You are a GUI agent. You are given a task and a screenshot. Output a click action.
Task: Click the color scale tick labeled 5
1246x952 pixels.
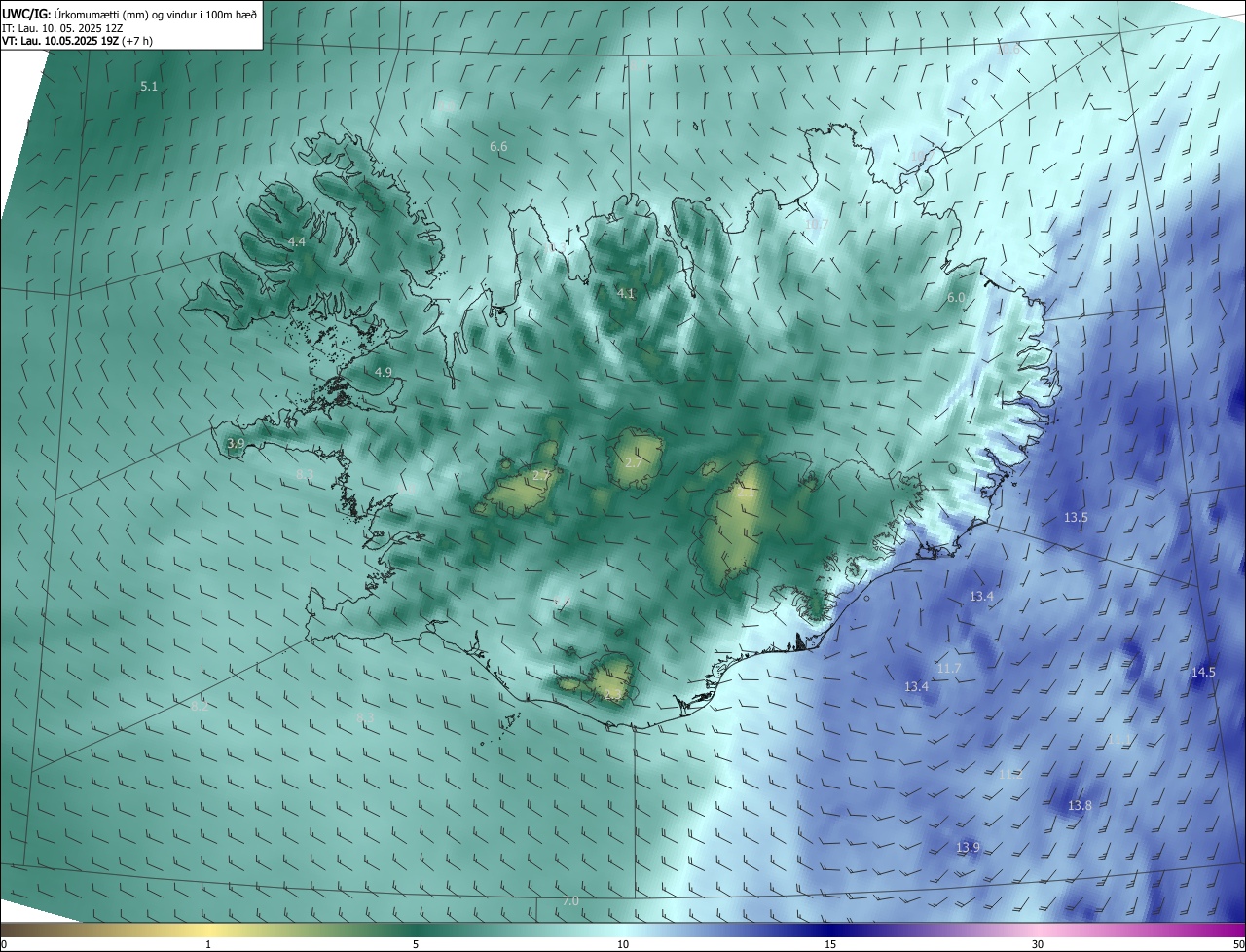(416, 944)
